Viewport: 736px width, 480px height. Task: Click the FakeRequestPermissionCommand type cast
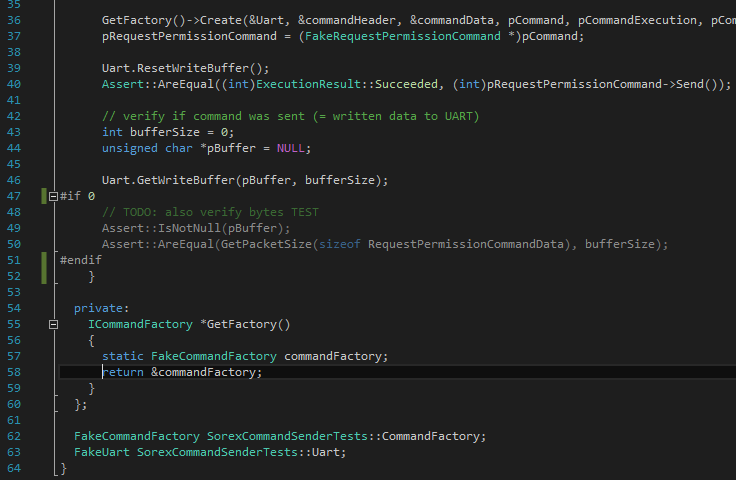402,36
